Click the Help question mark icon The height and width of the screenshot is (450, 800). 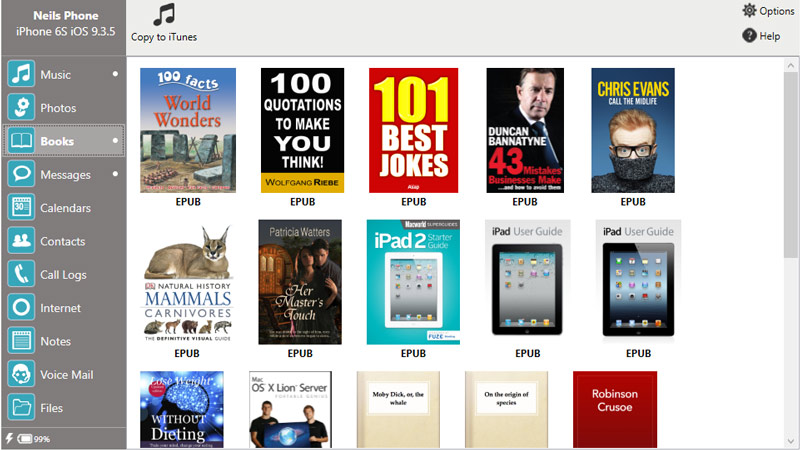coord(749,36)
